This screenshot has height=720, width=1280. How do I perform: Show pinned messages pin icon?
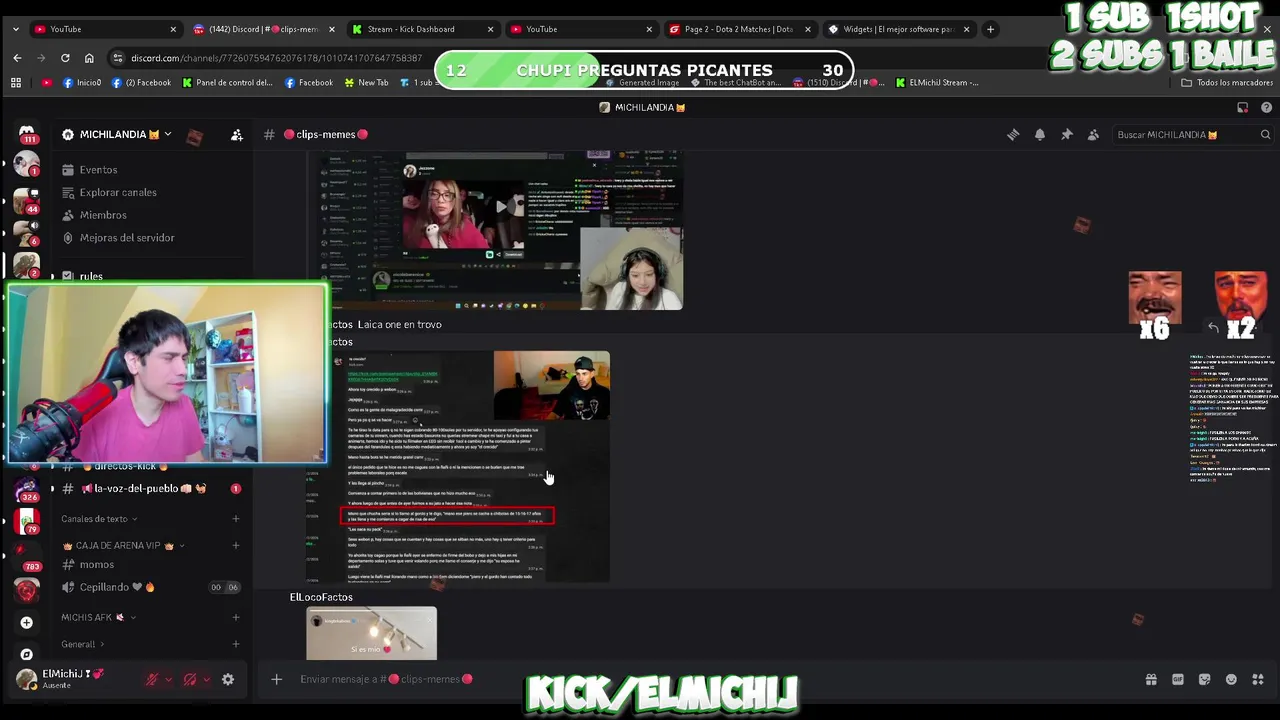(x=1067, y=135)
